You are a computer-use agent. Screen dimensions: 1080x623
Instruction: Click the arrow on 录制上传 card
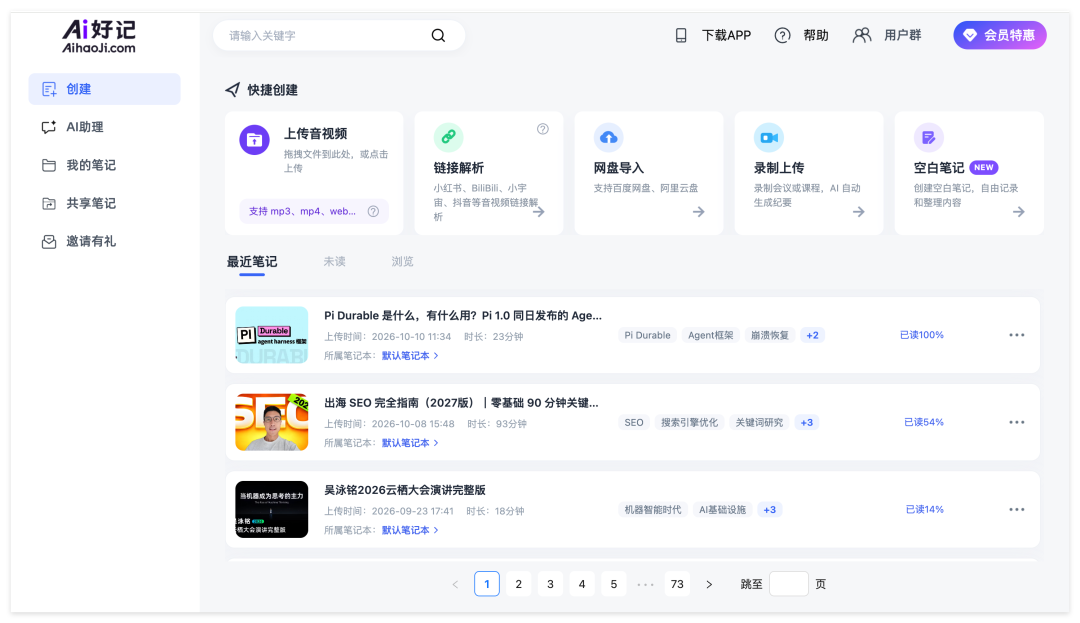pyautogui.click(x=858, y=212)
